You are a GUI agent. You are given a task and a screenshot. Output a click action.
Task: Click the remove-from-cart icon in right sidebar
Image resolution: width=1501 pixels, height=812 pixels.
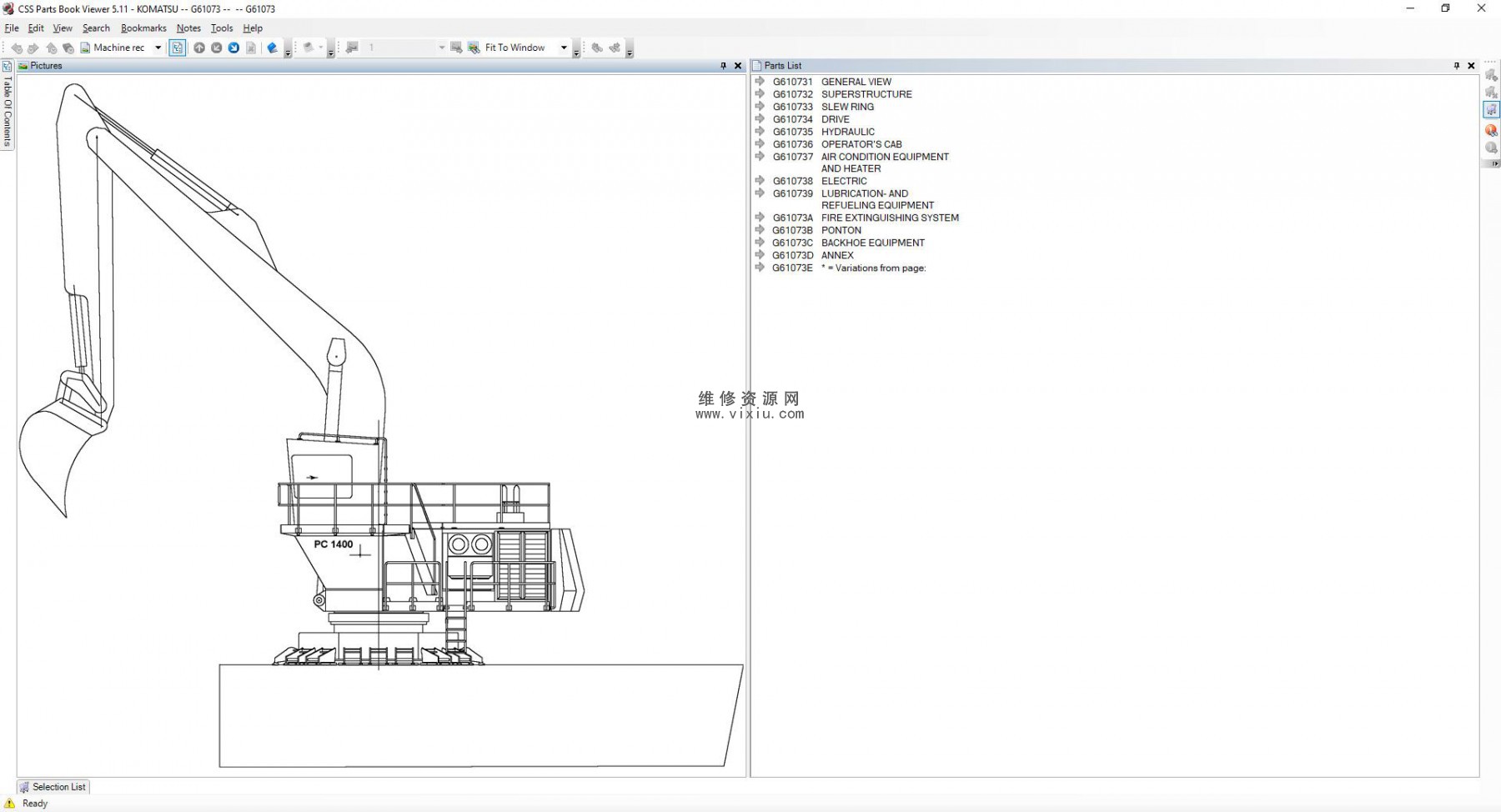pos(1491,93)
